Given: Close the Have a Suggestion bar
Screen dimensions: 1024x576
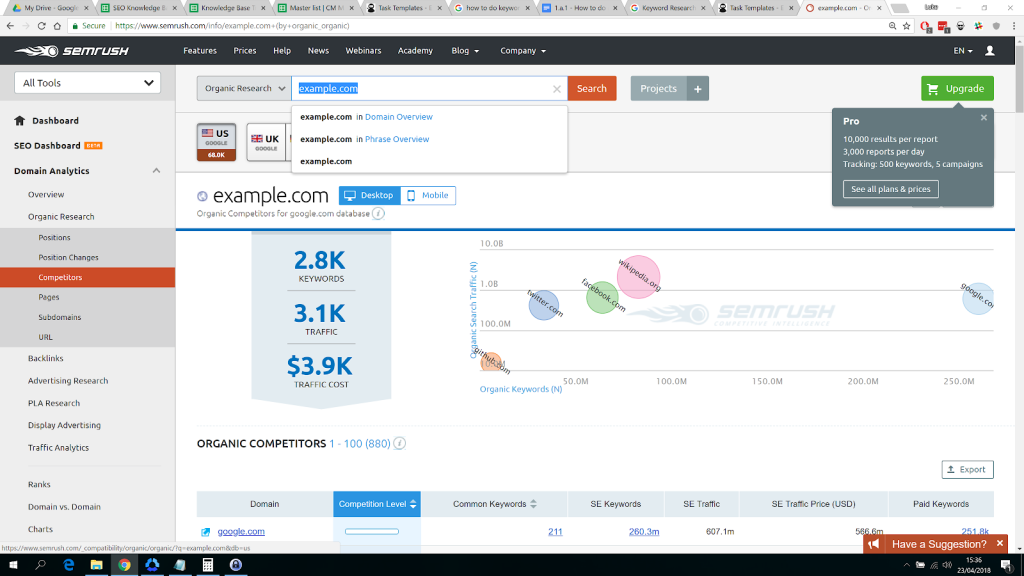Looking at the screenshot, I should coord(1000,543).
